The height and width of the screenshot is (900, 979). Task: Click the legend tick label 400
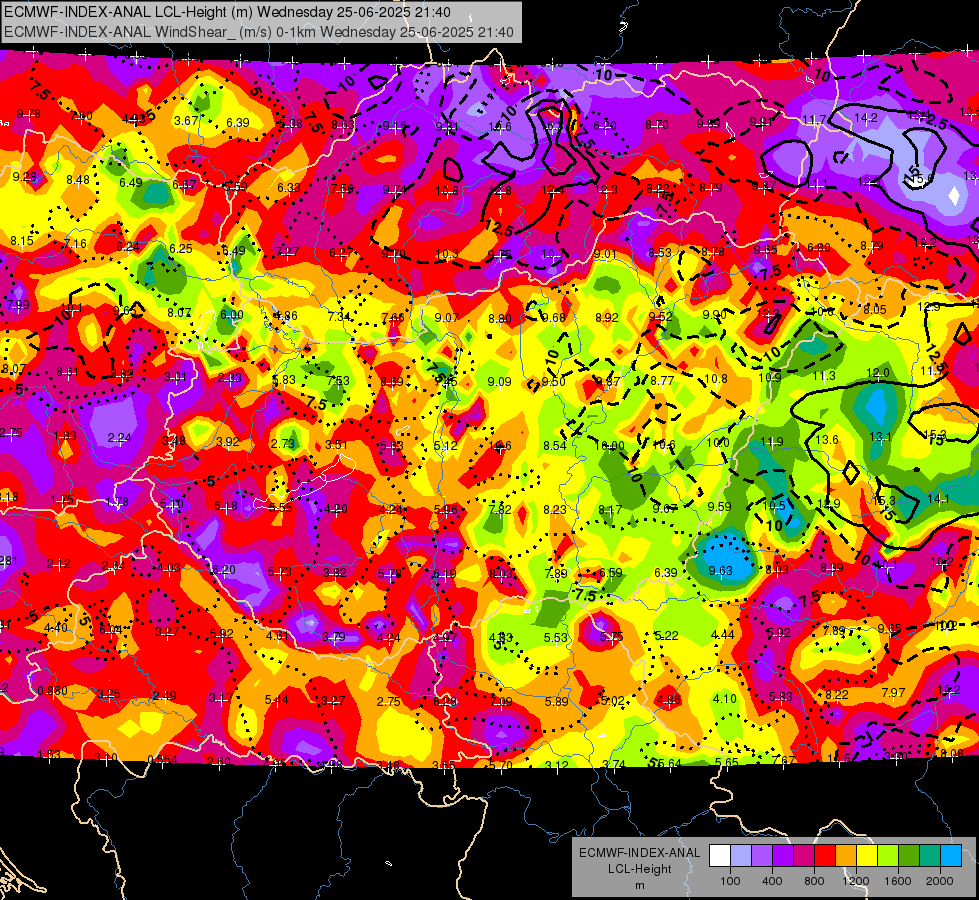coord(772,881)
